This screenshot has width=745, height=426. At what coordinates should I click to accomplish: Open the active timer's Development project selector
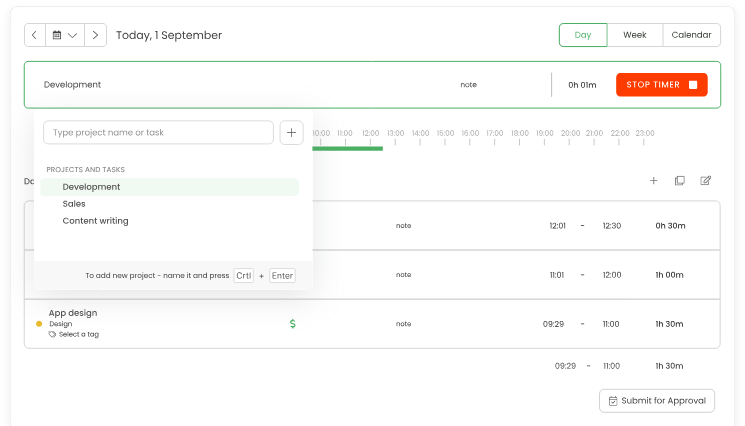coord(73,85)
